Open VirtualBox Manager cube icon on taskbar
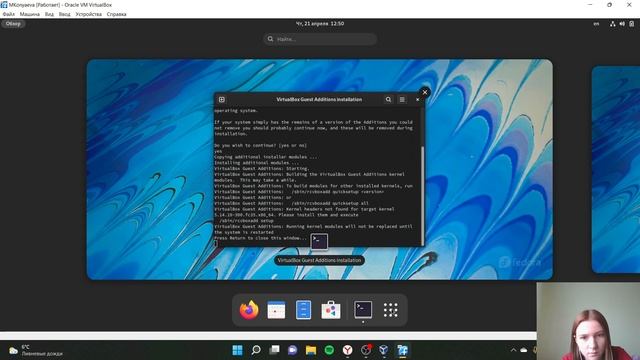 click(384, 350)
